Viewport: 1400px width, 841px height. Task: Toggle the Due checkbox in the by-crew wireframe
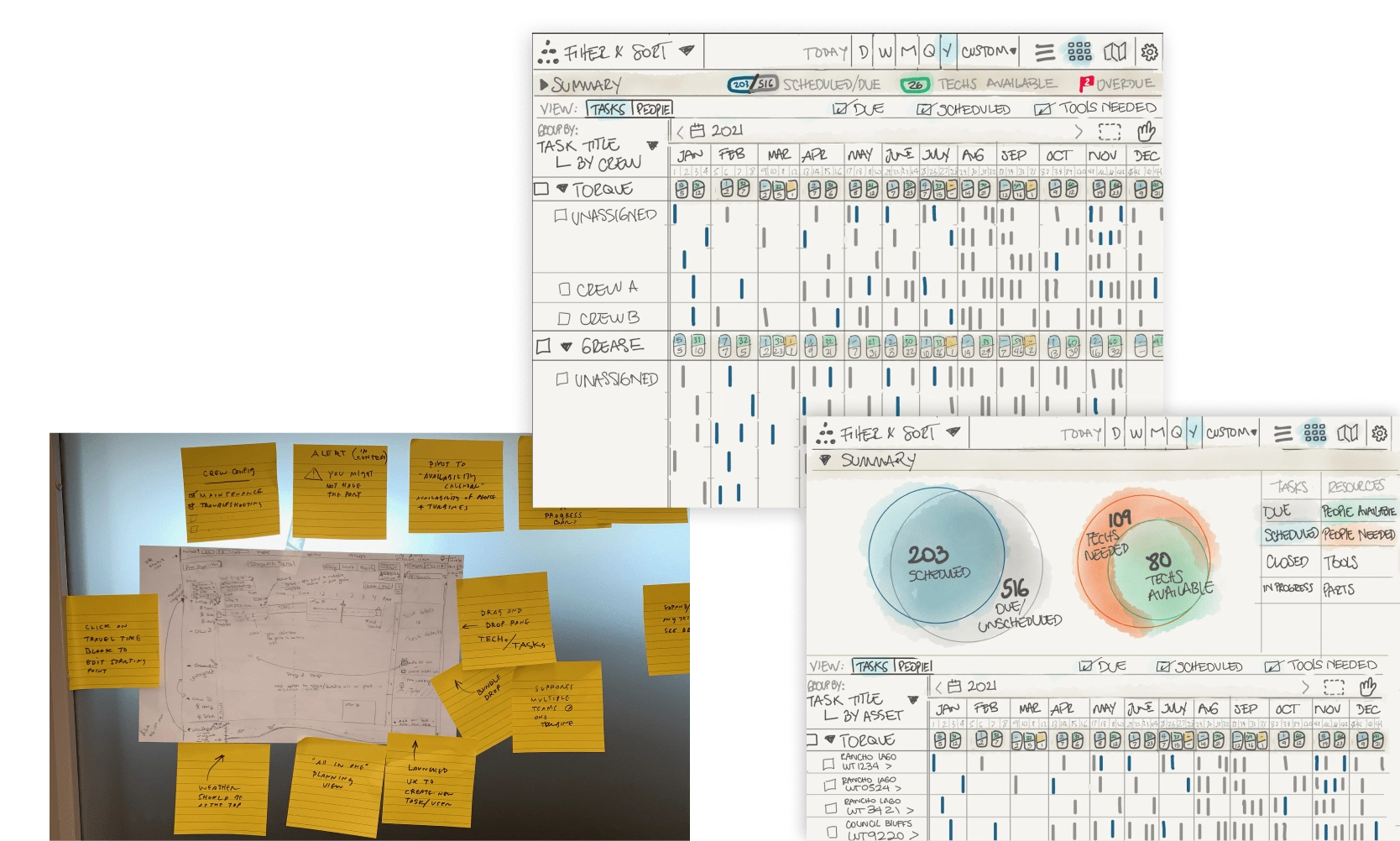point(839,109)
